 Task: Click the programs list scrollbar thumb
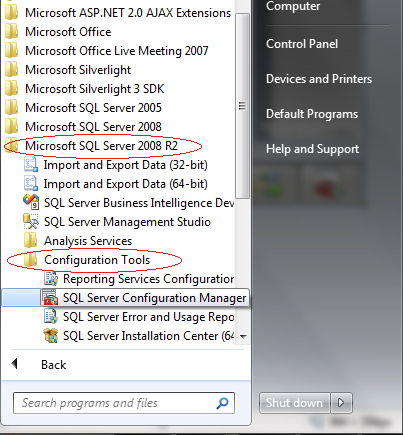[x=242, y=106]
